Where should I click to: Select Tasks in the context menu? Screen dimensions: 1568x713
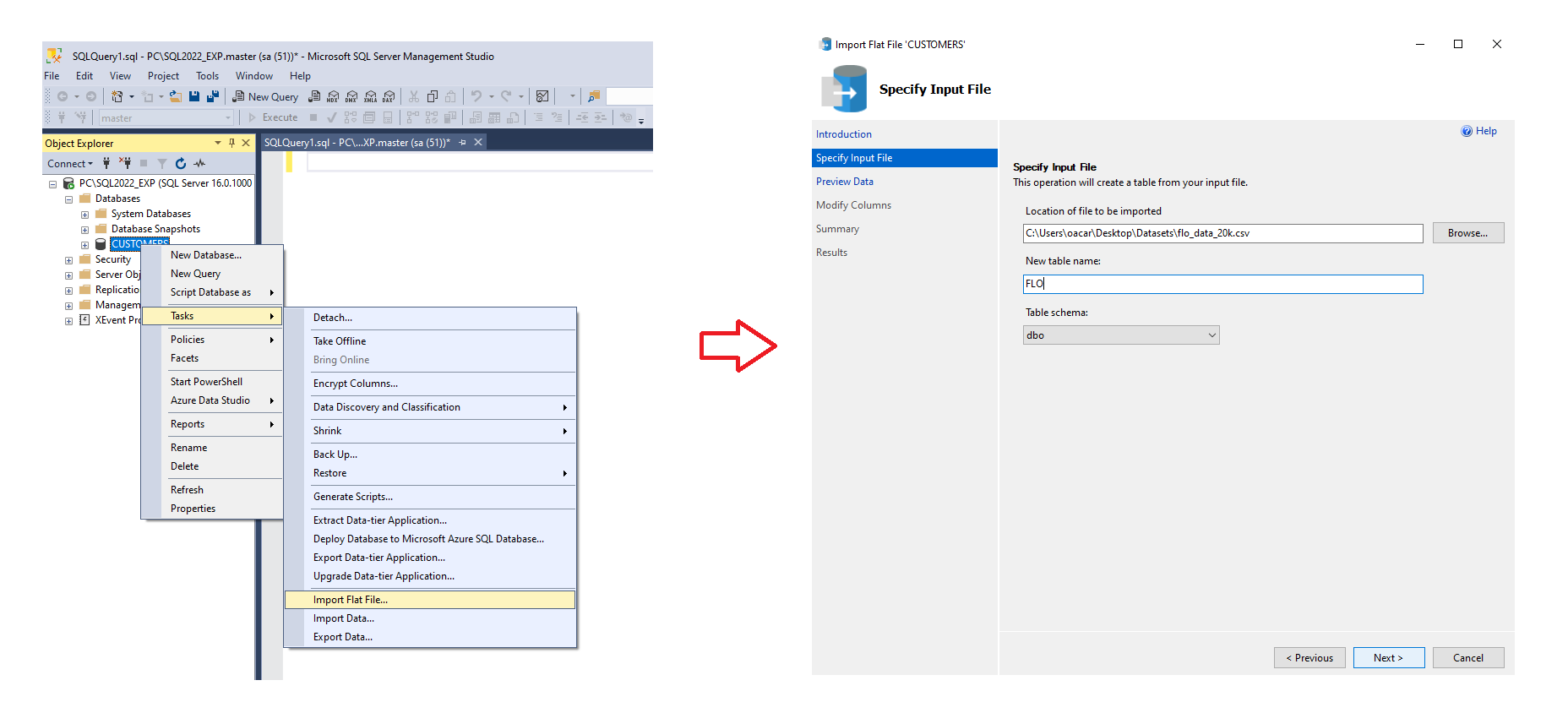click(213, 316)
